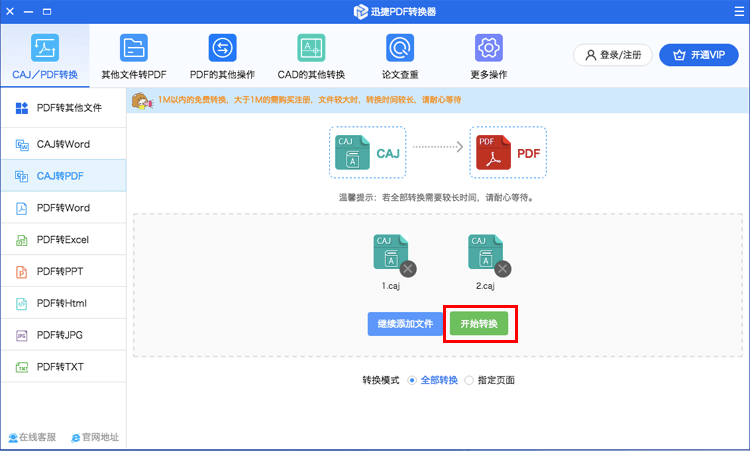The width and height of the screenshot is (750, 451).
Task: Click the orange 1M以内的免费转换 notice text
Action: coord(309,100)
